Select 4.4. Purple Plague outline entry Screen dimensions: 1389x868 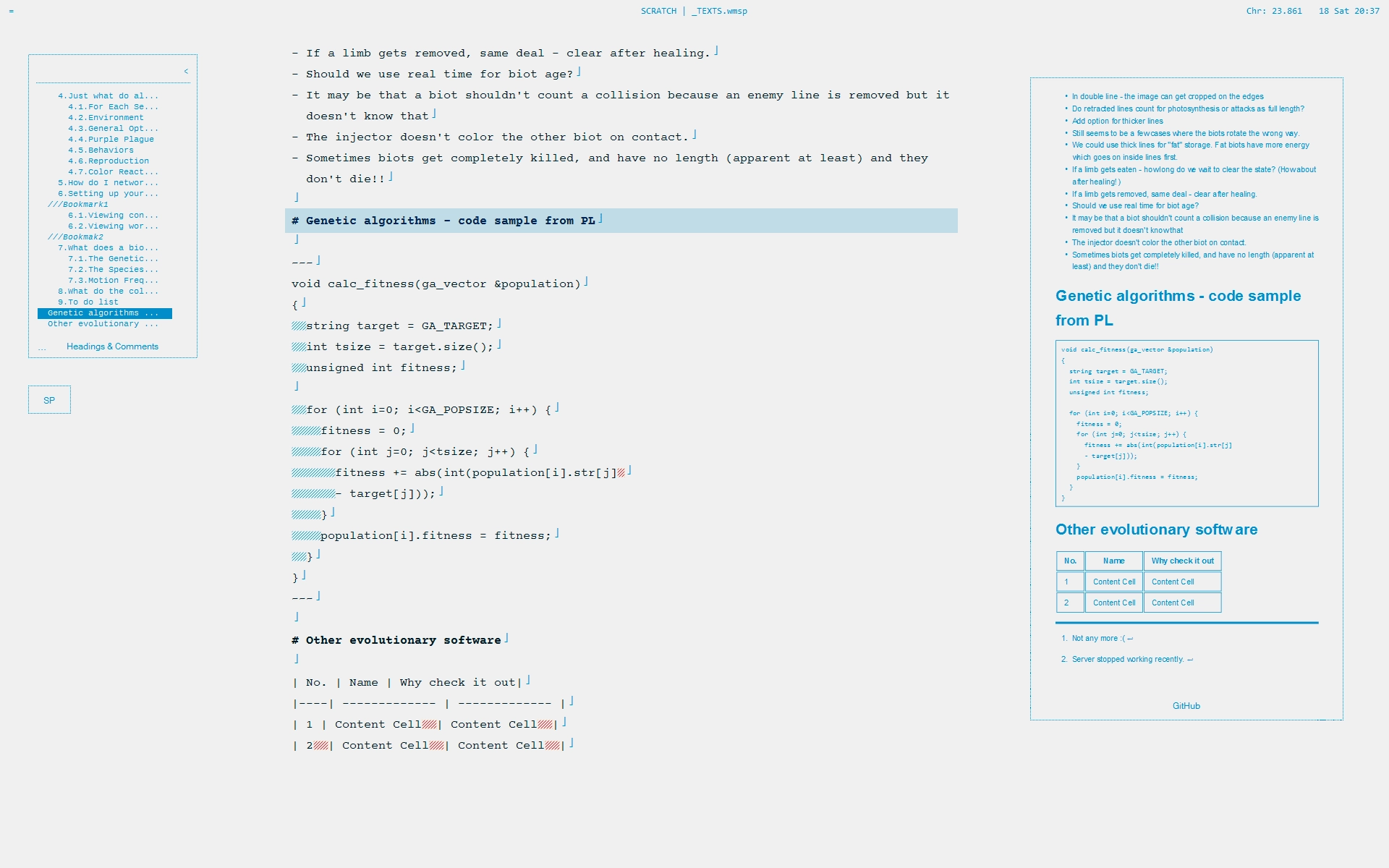(112, 139)
